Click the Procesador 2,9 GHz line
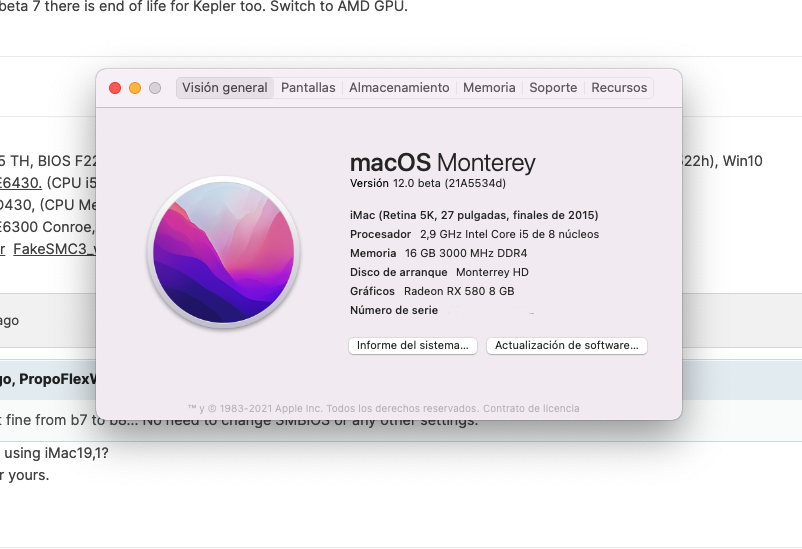The width and height of the screenshot is (802, 549). click(x=474, y=234)
